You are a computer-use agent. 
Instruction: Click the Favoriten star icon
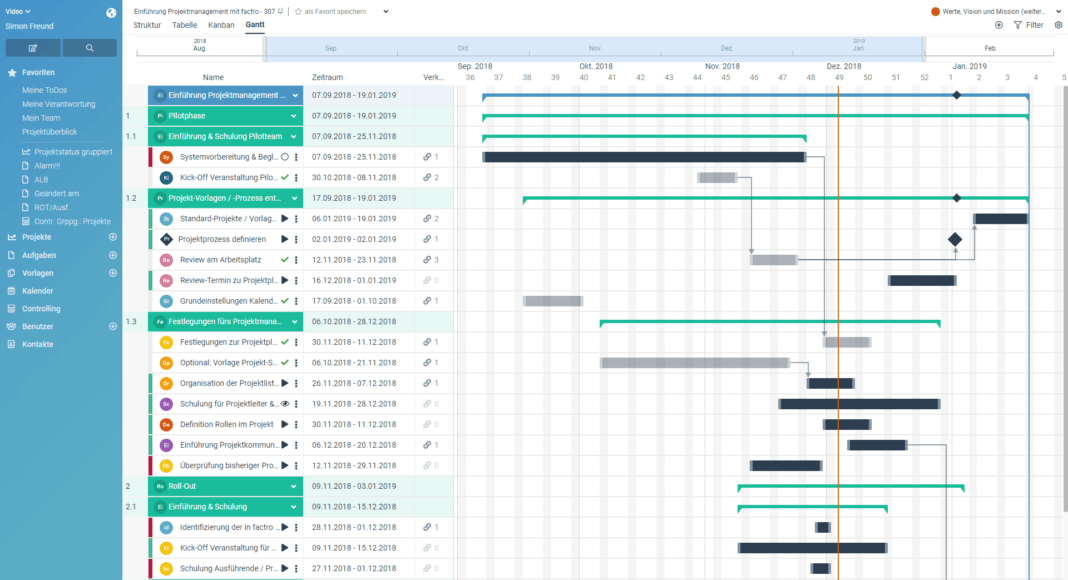coord(12,72)
